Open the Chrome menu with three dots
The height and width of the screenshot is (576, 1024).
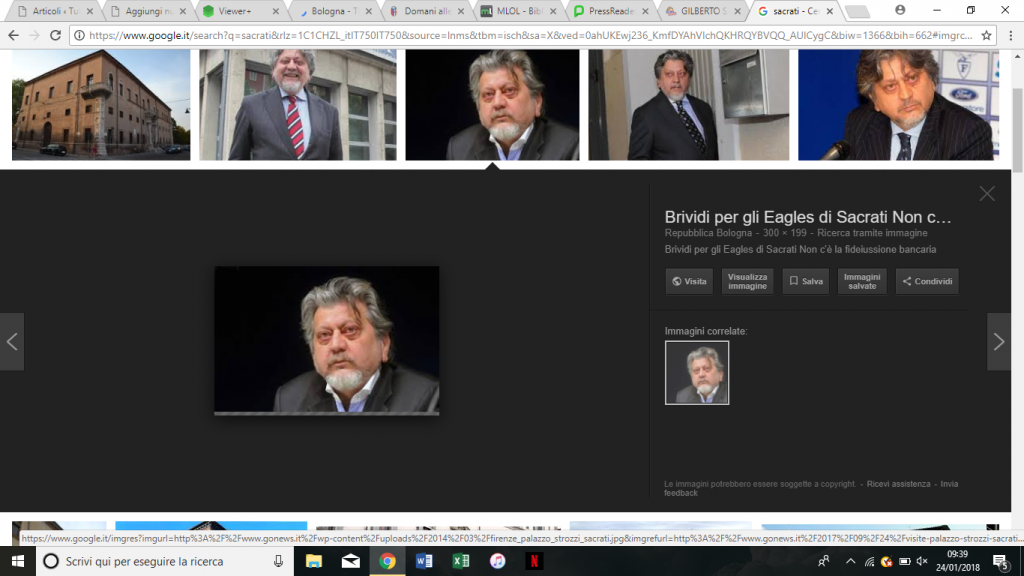pyautogui.click(x=1010, y=35)
